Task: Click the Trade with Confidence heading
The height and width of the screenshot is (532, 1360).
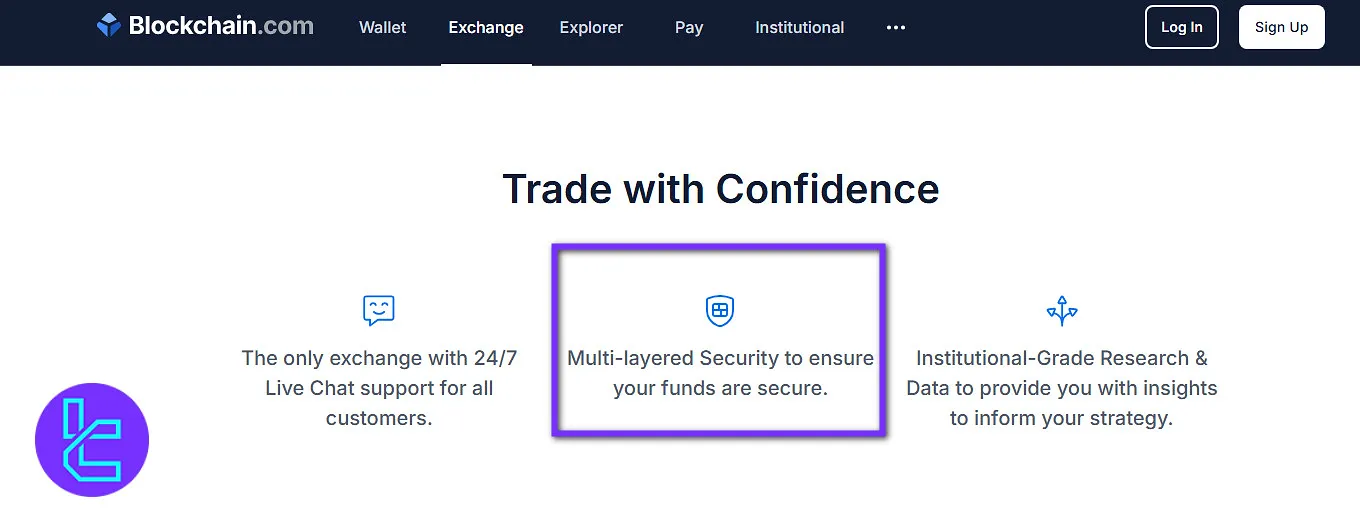Action: (720, 189)
